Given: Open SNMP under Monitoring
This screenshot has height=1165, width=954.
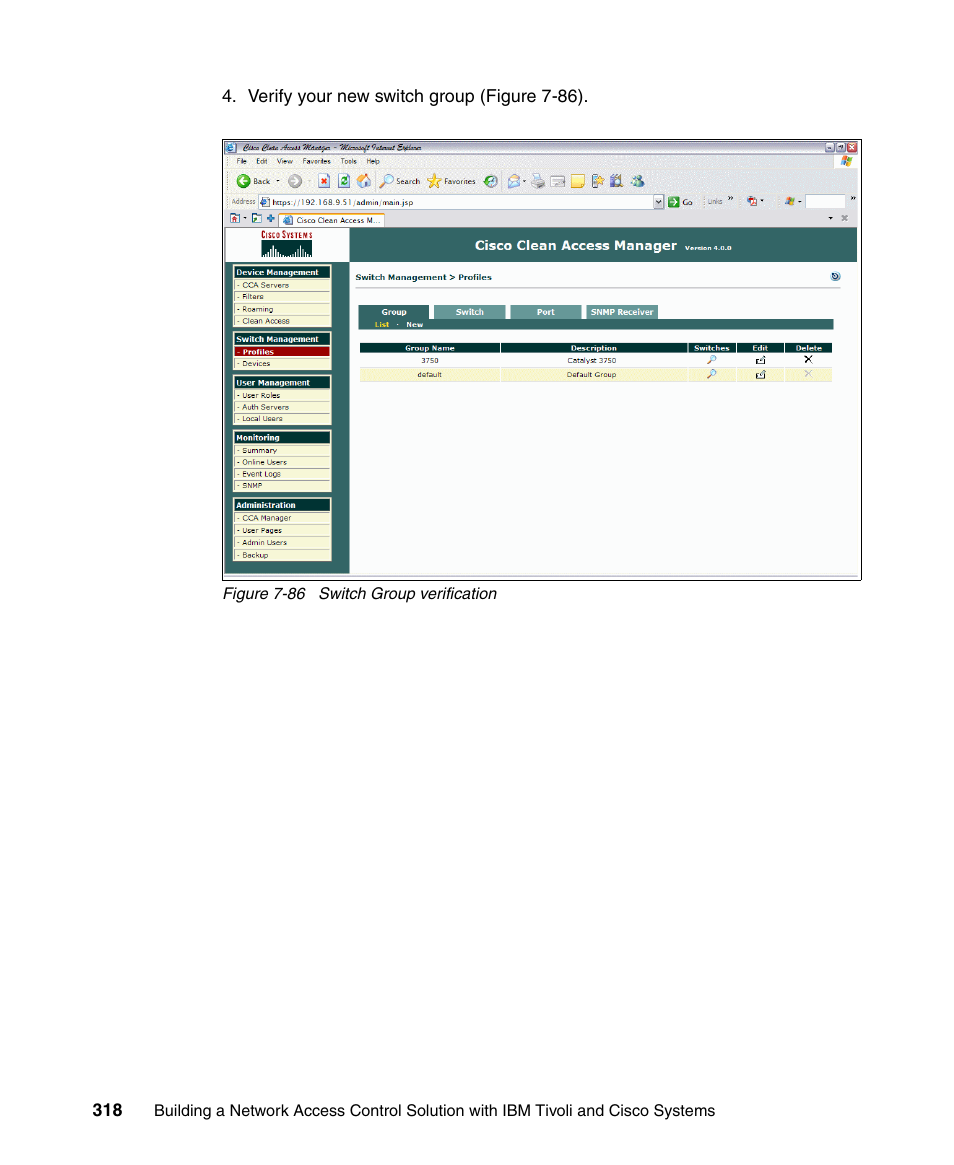Looking at the screenshot, I should (282, 486).
